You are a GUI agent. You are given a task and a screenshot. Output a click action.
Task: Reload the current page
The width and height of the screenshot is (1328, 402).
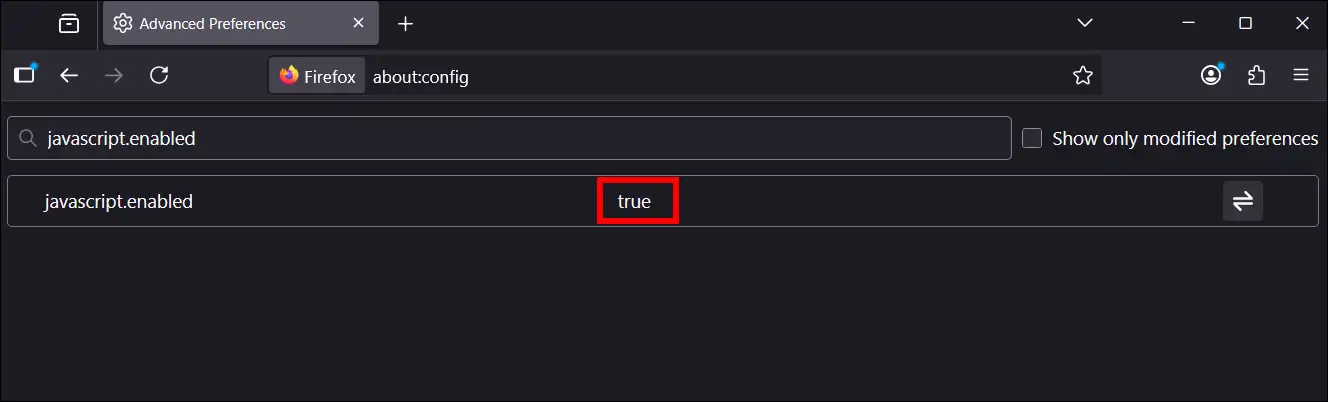159,75
